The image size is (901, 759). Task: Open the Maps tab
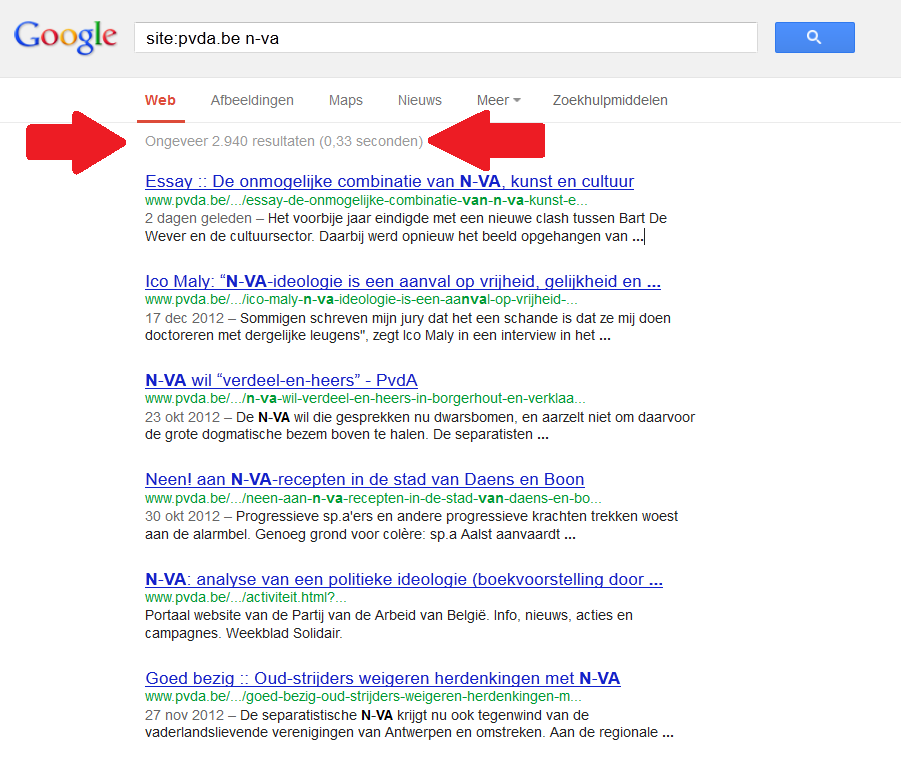tap(345, 100)
